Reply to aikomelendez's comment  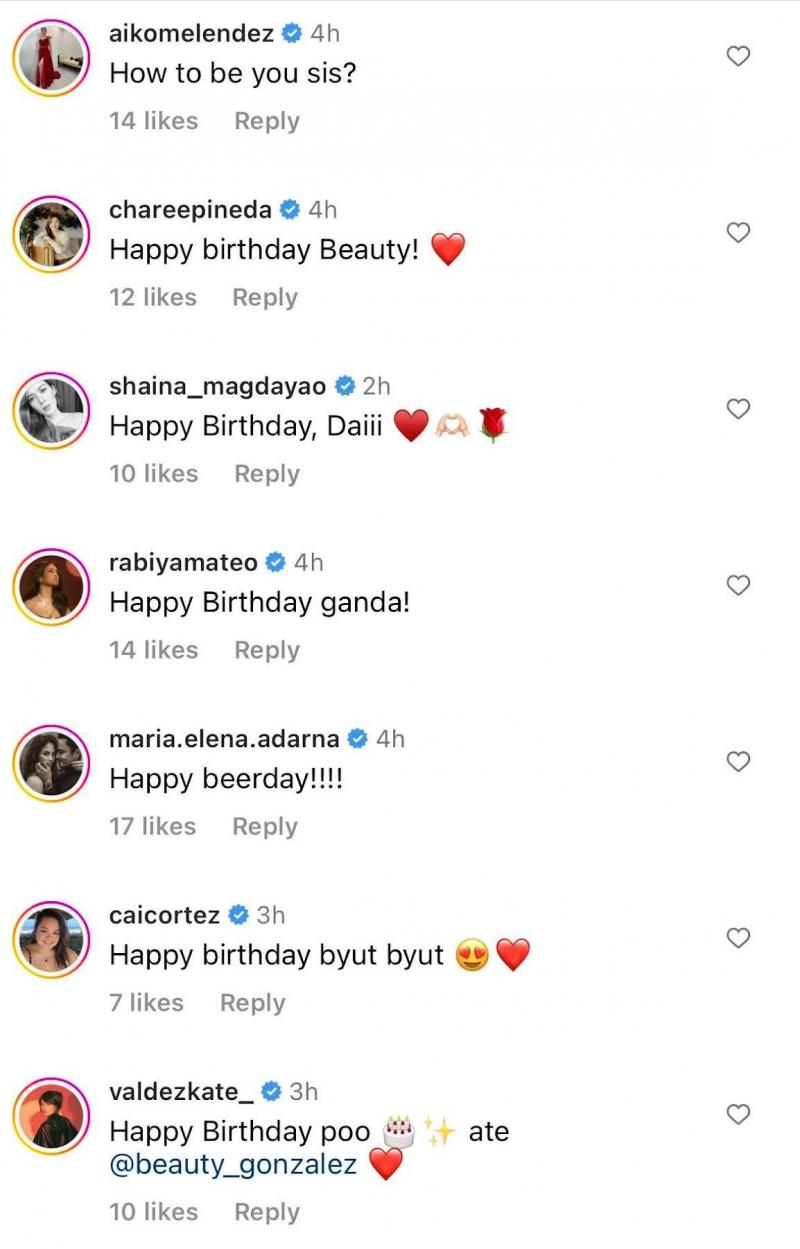tap(266, 121)
